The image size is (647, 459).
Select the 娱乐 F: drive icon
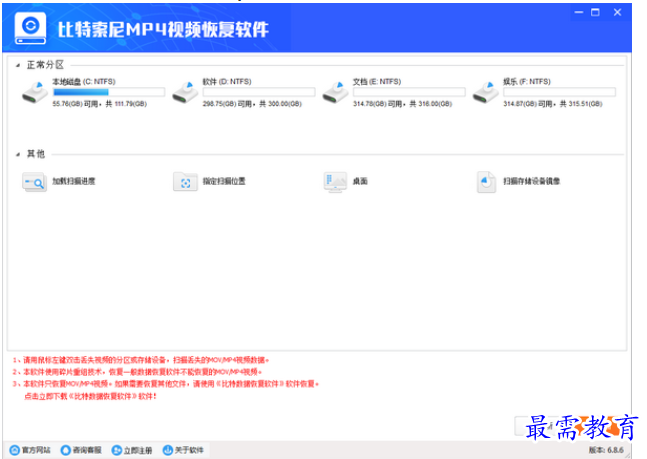coord(485,92)
